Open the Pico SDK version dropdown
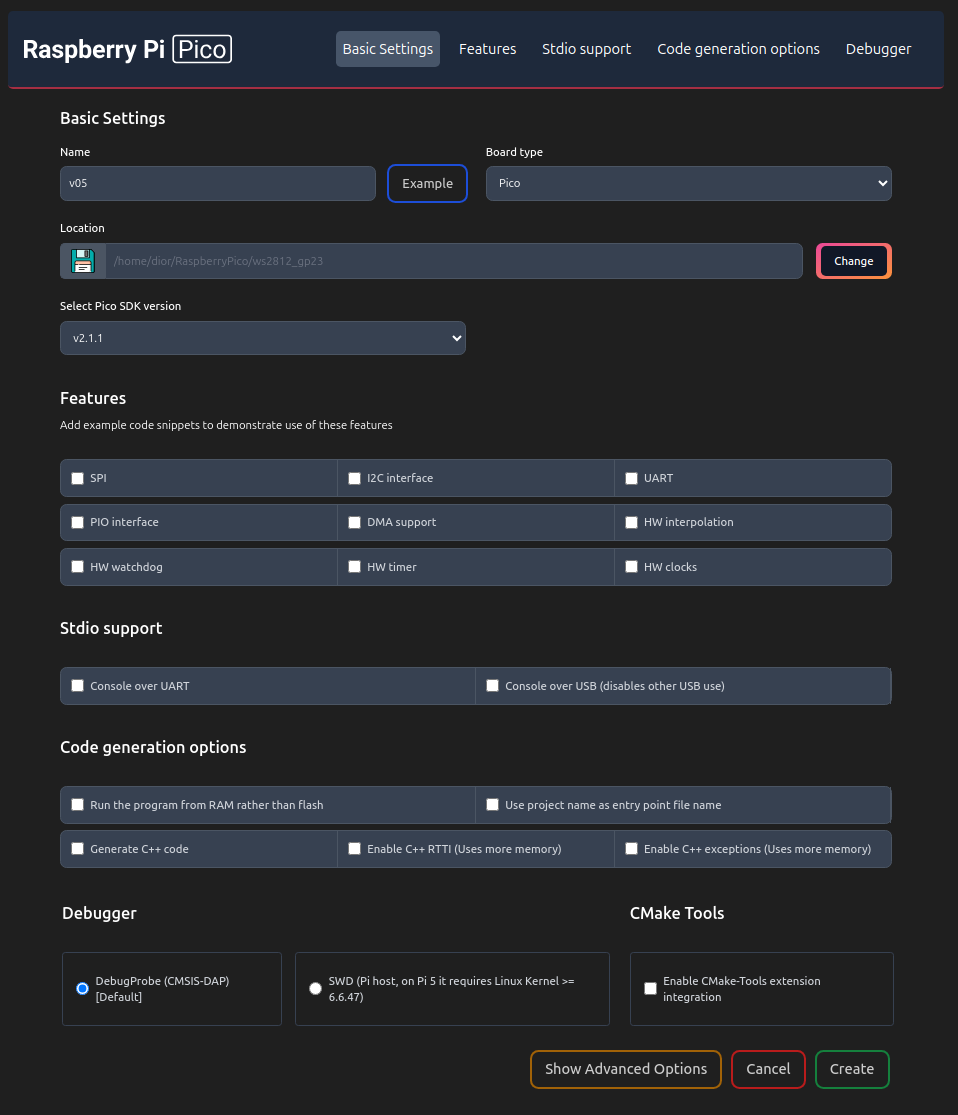The width and height of the screenshot is (958, 1115). coord(262,338)
